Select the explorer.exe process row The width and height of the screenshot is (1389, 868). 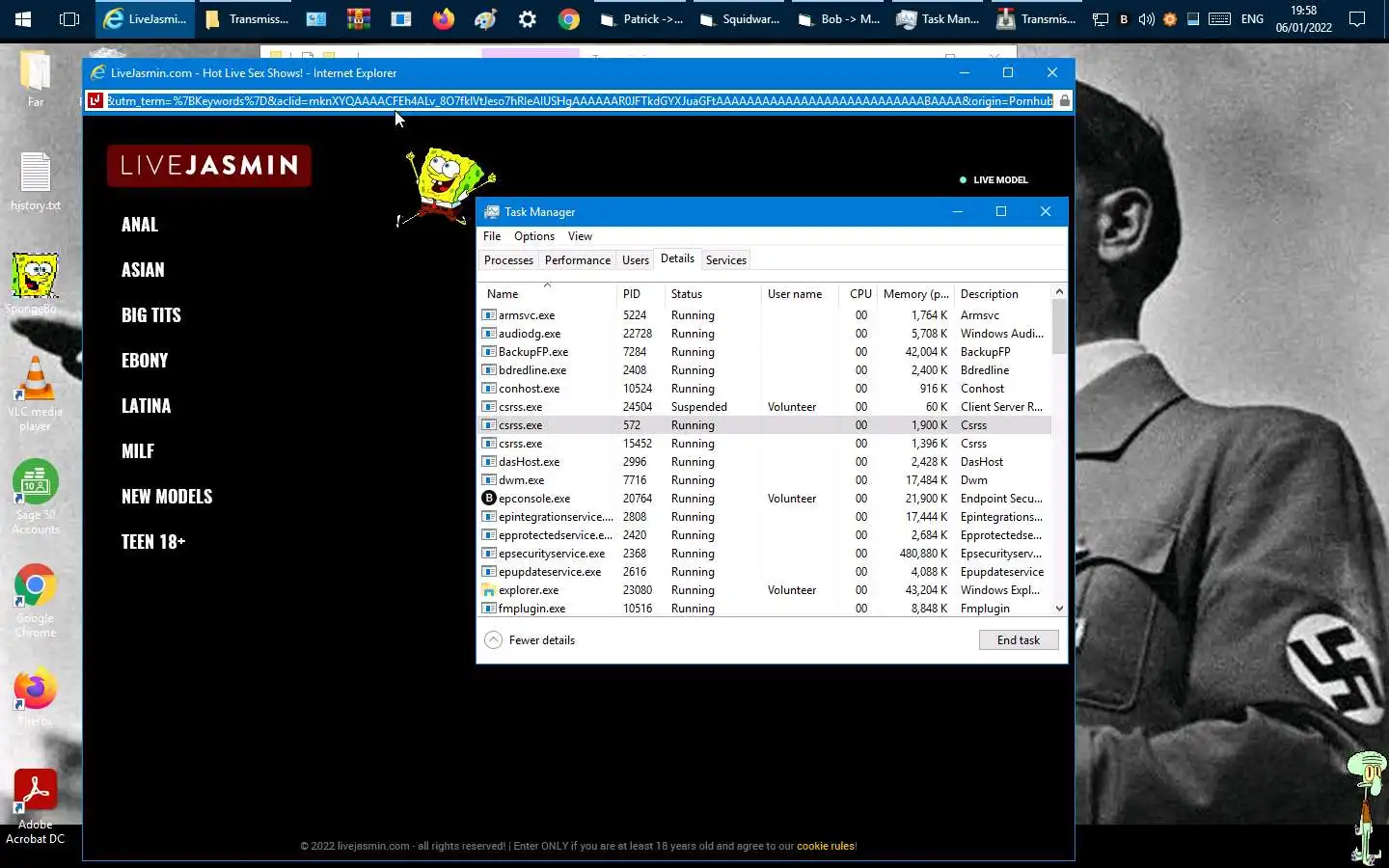click(765, 590)
